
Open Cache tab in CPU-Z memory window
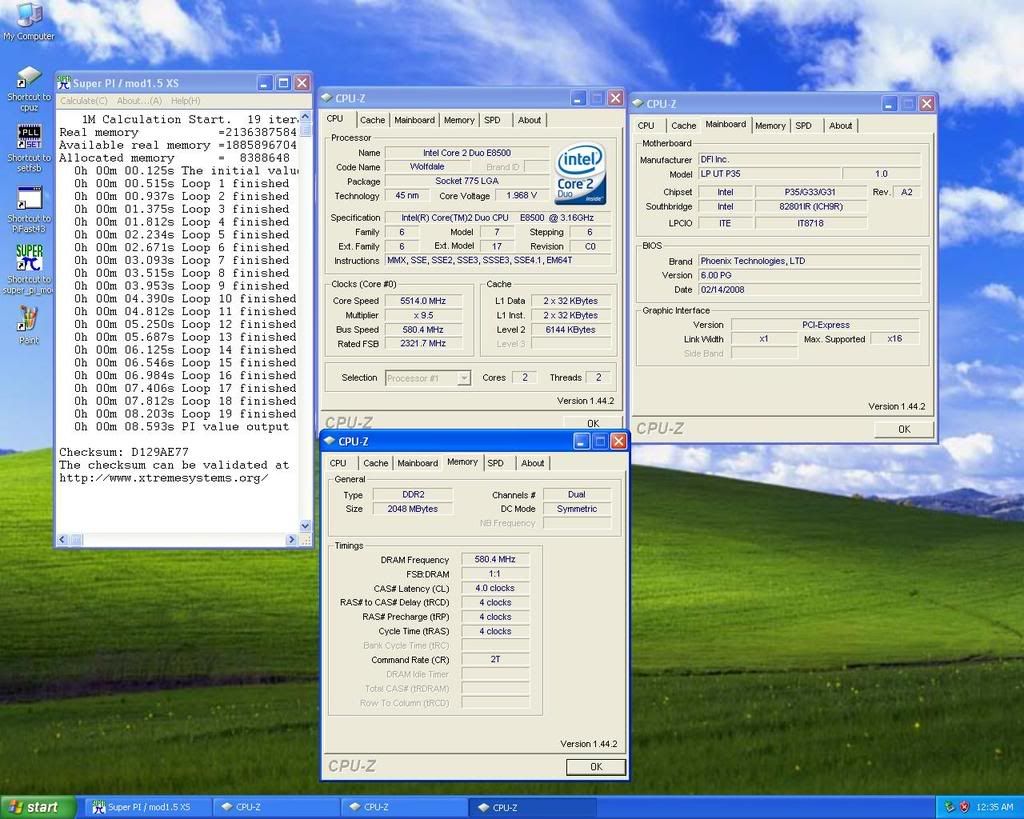tap(376, 463)
